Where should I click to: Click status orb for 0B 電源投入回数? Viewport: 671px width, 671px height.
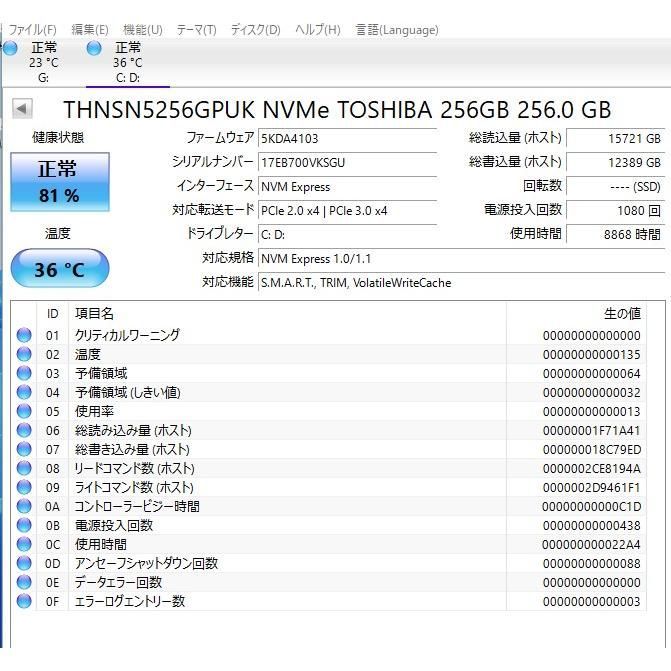point(24,525)
